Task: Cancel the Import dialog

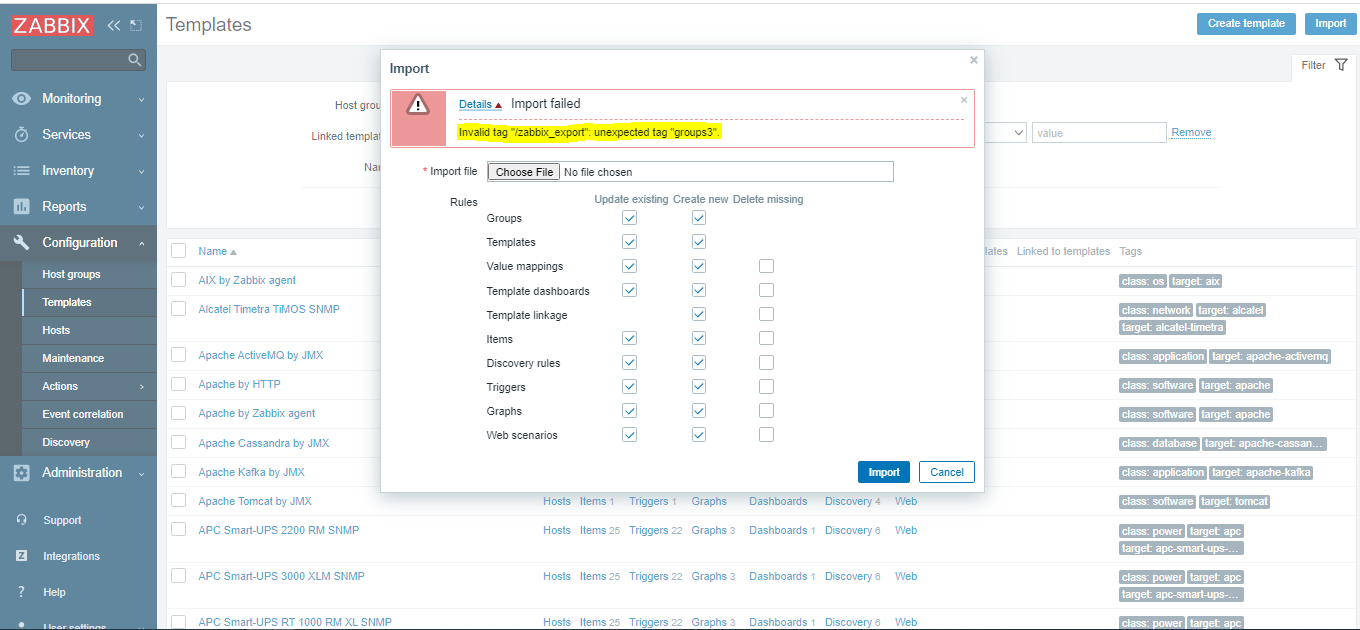Action: click(x=947, y=472)
